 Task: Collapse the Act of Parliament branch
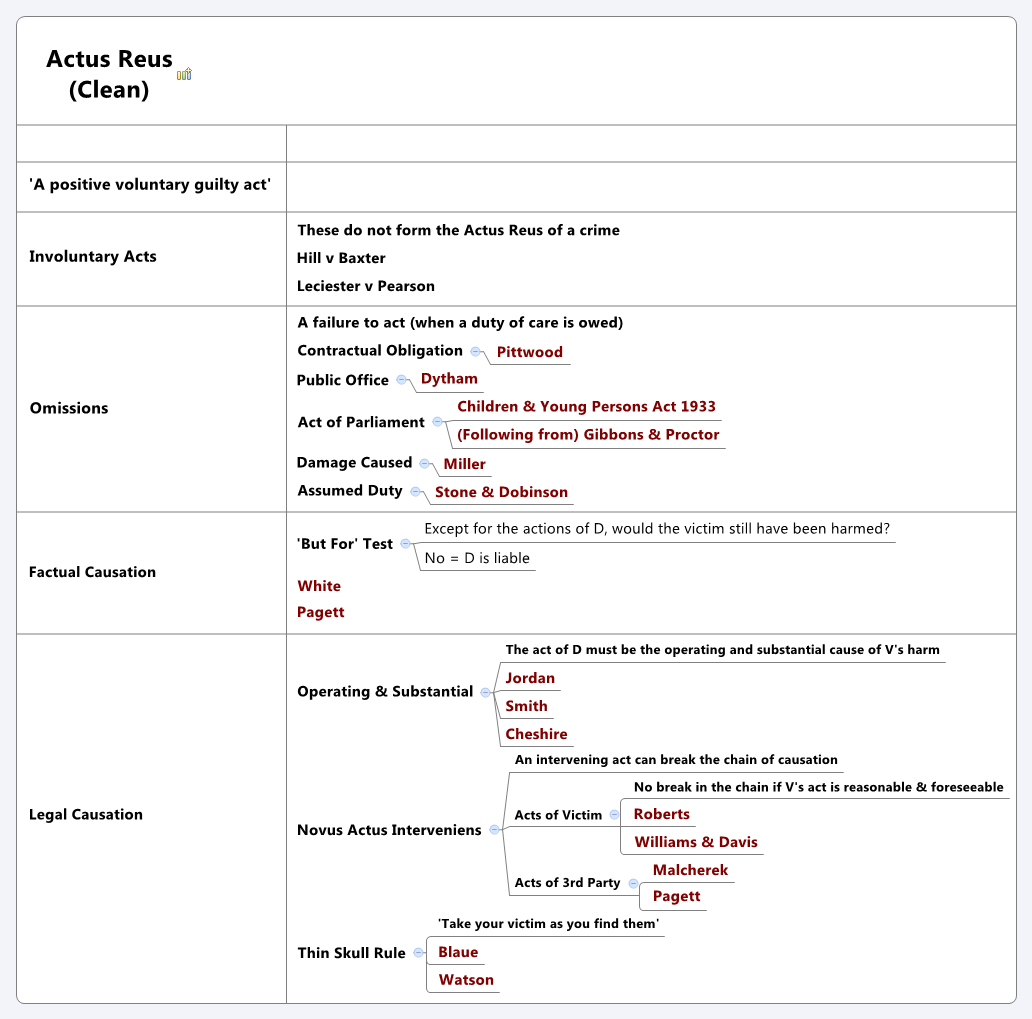pyautogui.click(x=438, y=422)
